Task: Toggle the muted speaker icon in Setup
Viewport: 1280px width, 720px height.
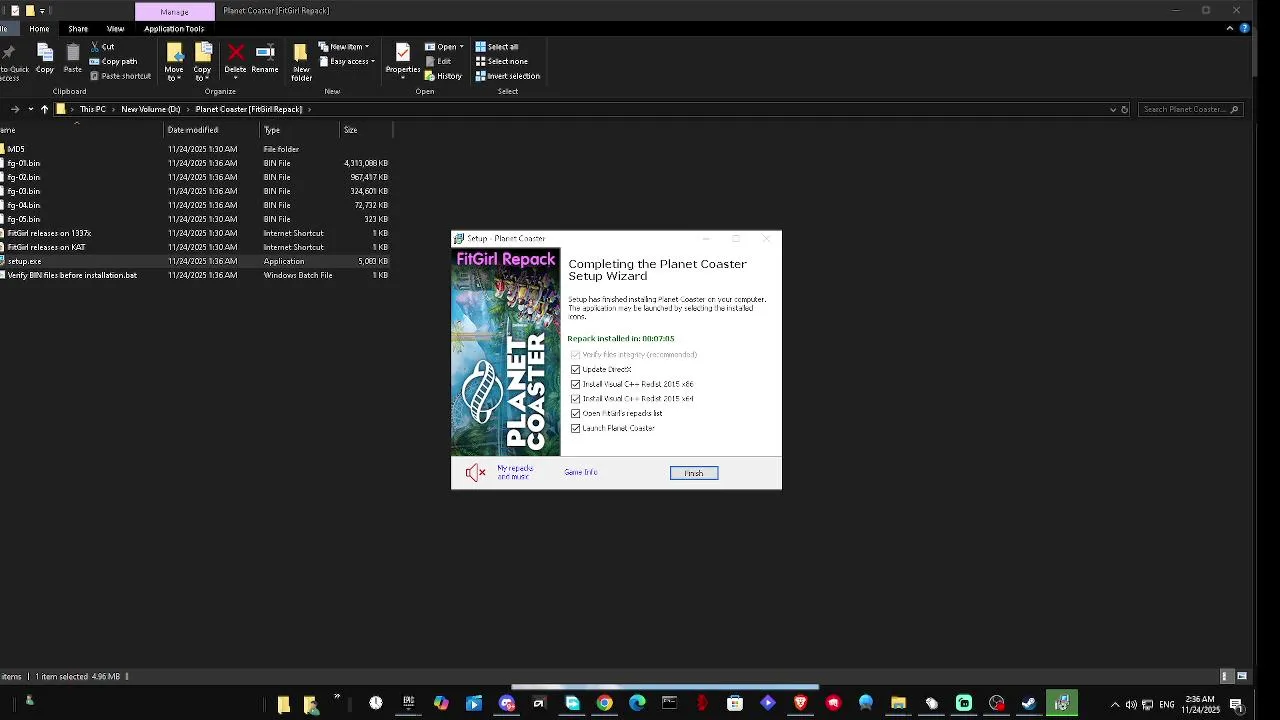Action: coord(475,473)
